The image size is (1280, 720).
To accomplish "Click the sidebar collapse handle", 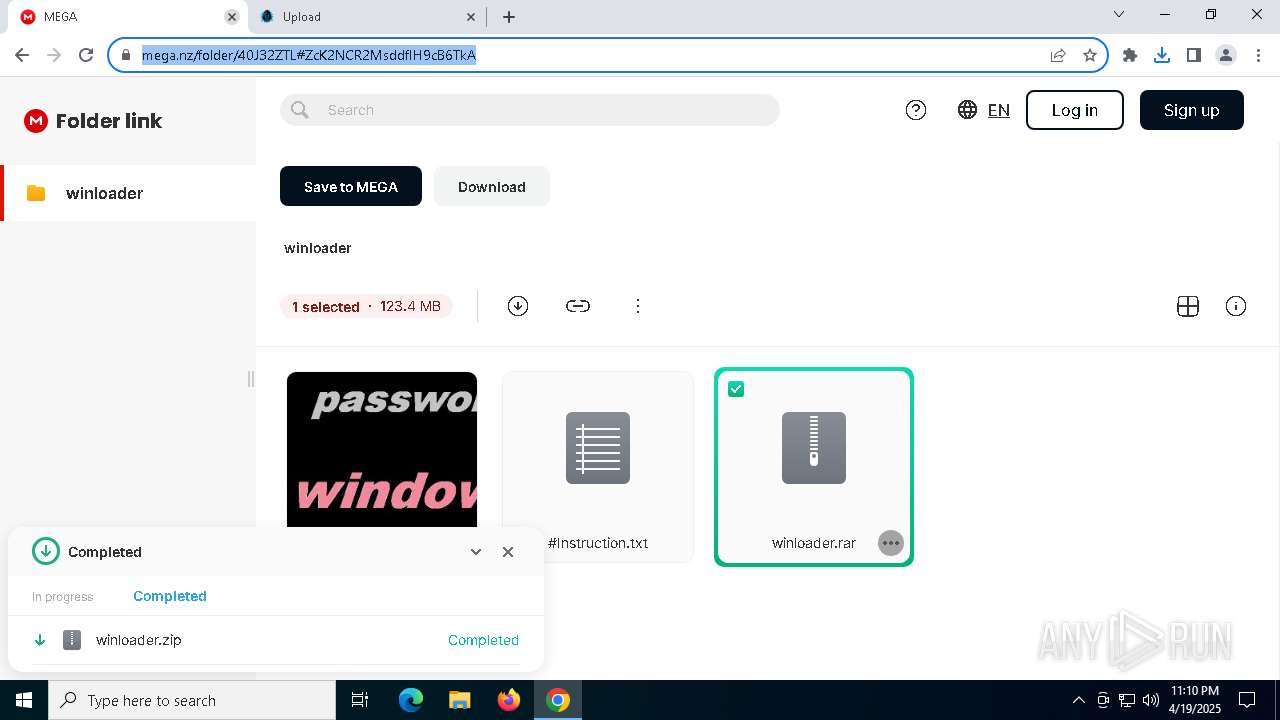I will click(x=250, y=379).
